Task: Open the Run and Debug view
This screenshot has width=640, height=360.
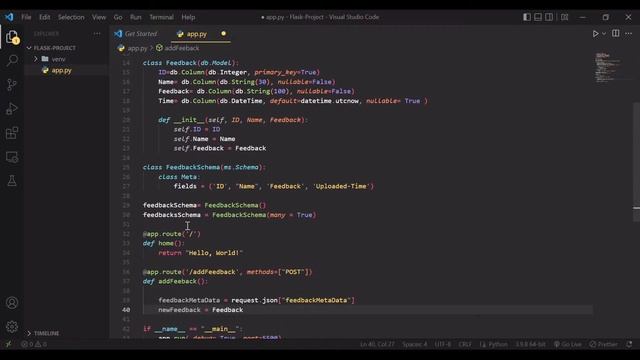Action: tap(12, 109)
